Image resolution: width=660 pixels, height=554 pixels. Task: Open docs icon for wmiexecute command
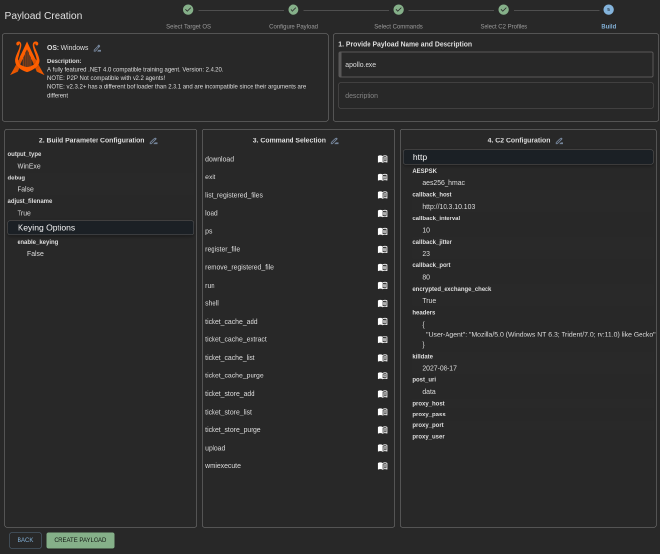382,466
